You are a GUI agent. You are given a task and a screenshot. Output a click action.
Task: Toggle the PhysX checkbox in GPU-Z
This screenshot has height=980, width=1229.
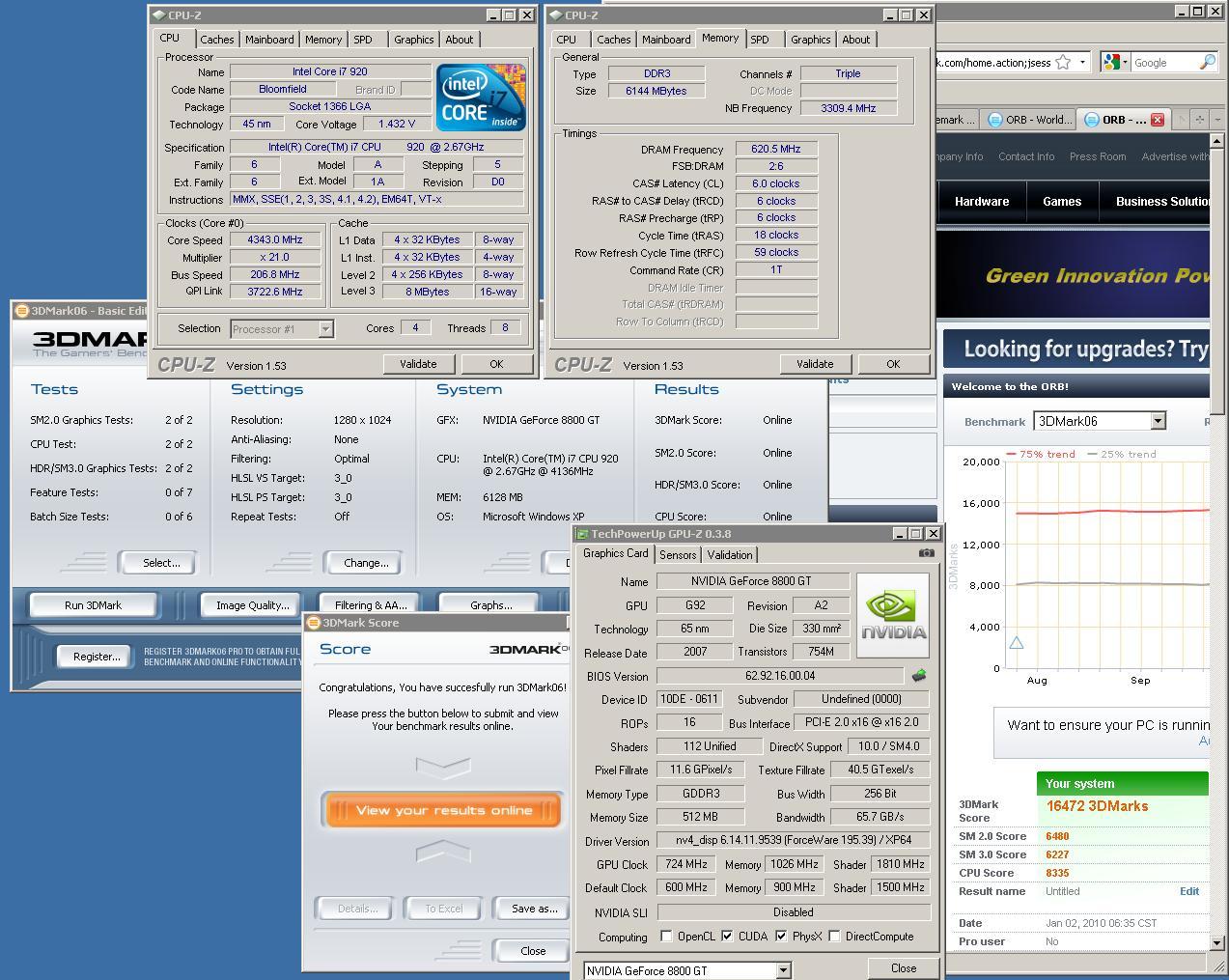pyautogui.click(x=781, y=937)
